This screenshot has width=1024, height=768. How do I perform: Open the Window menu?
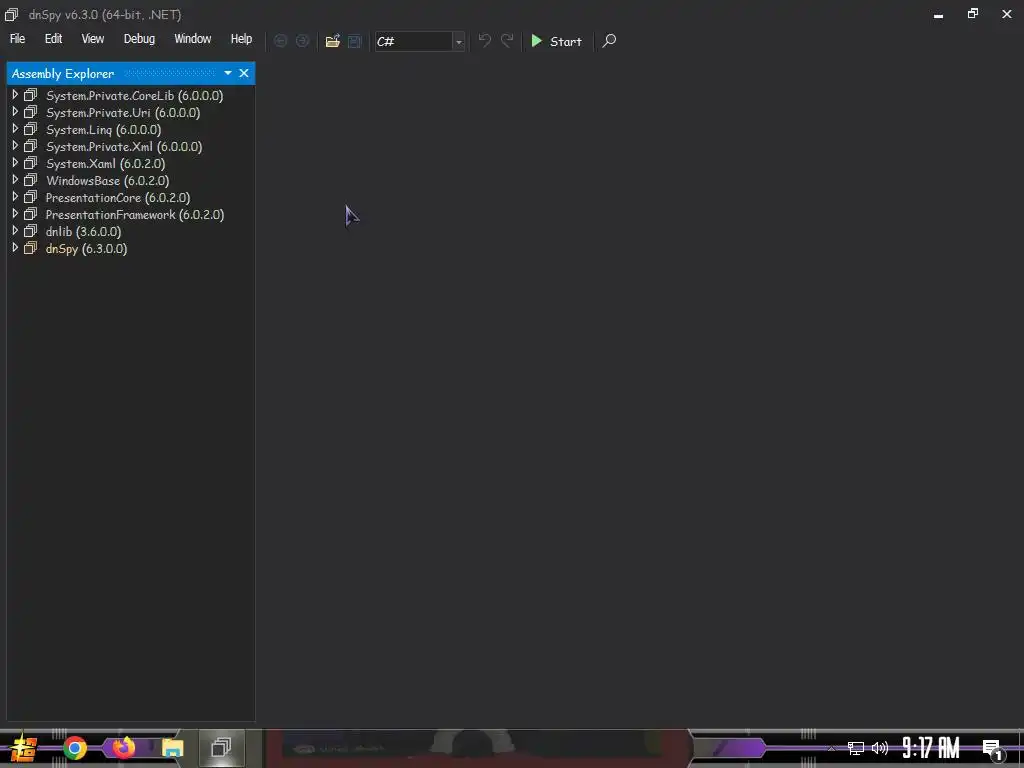point(193,39)
